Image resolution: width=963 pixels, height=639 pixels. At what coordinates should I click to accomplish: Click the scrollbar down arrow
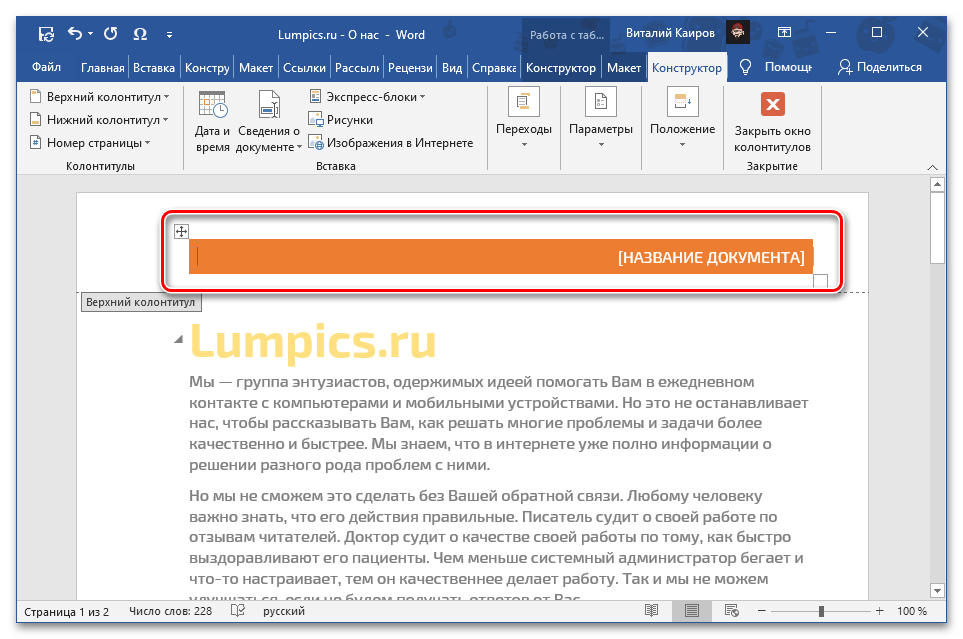pos(937,591)
